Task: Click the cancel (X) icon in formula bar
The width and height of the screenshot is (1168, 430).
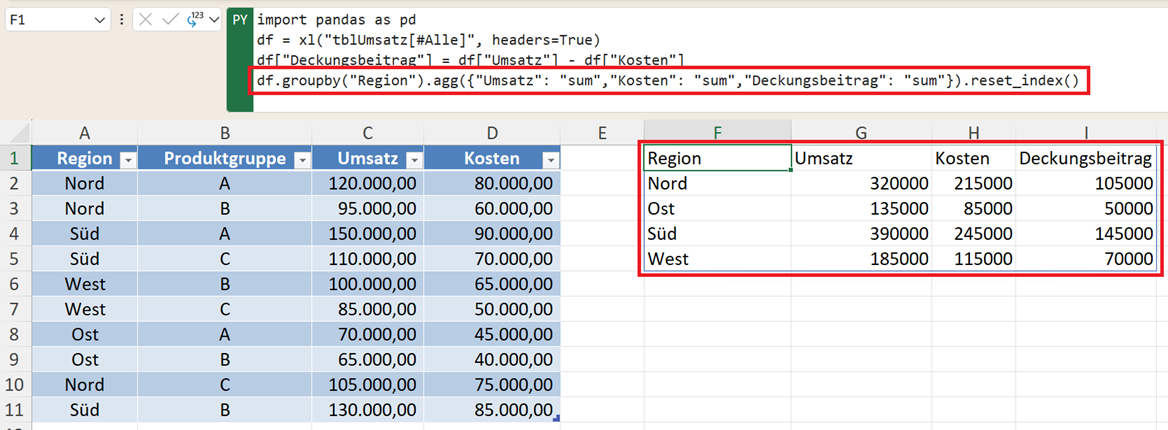Action: tap(147, 20)
